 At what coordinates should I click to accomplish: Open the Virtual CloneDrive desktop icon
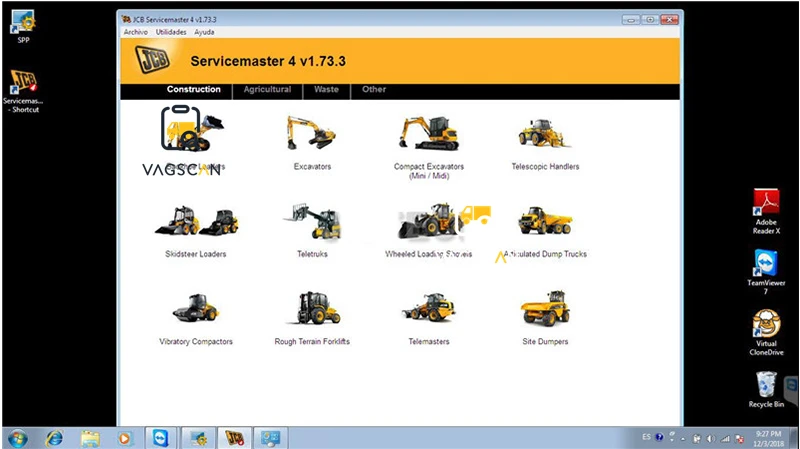766,332
